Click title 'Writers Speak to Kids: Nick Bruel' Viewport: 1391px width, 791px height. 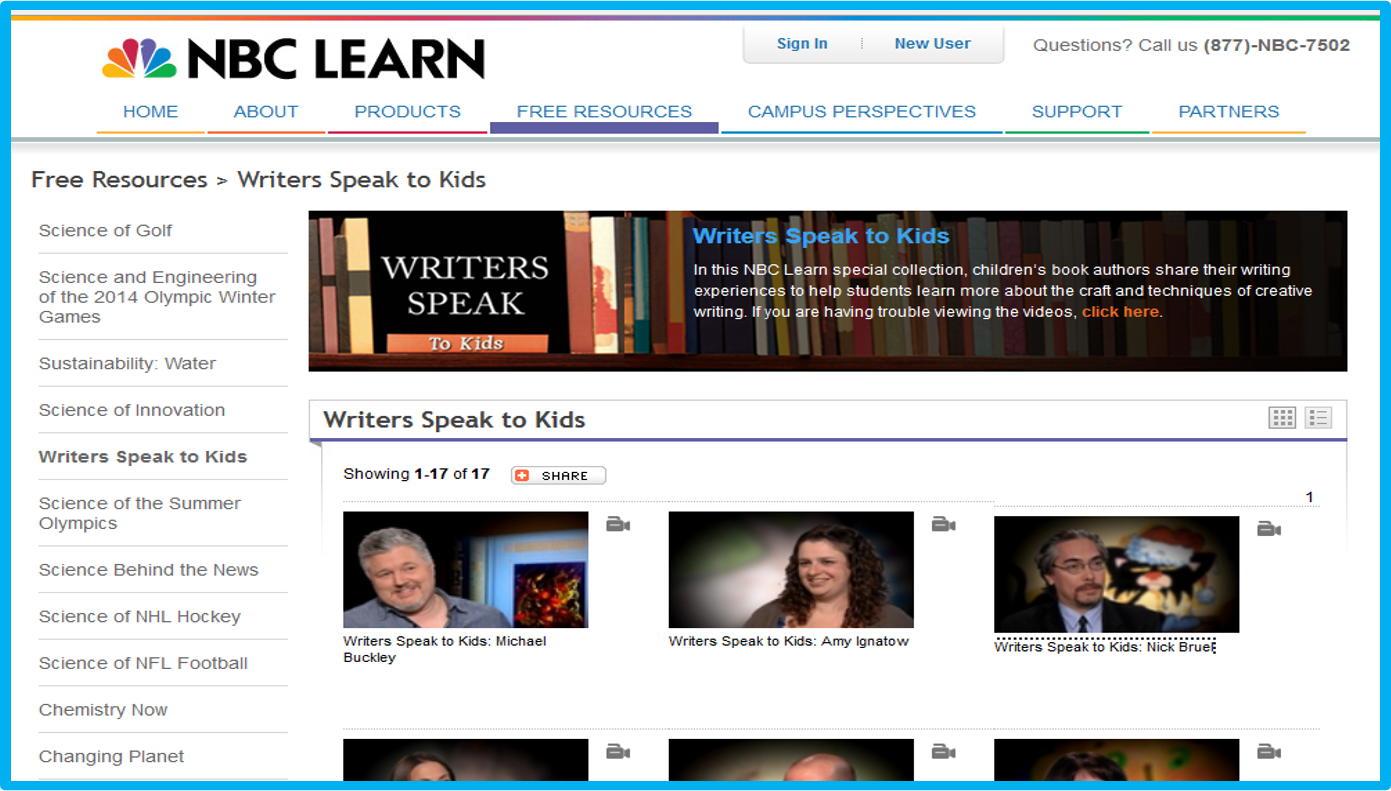[1105, 647]
